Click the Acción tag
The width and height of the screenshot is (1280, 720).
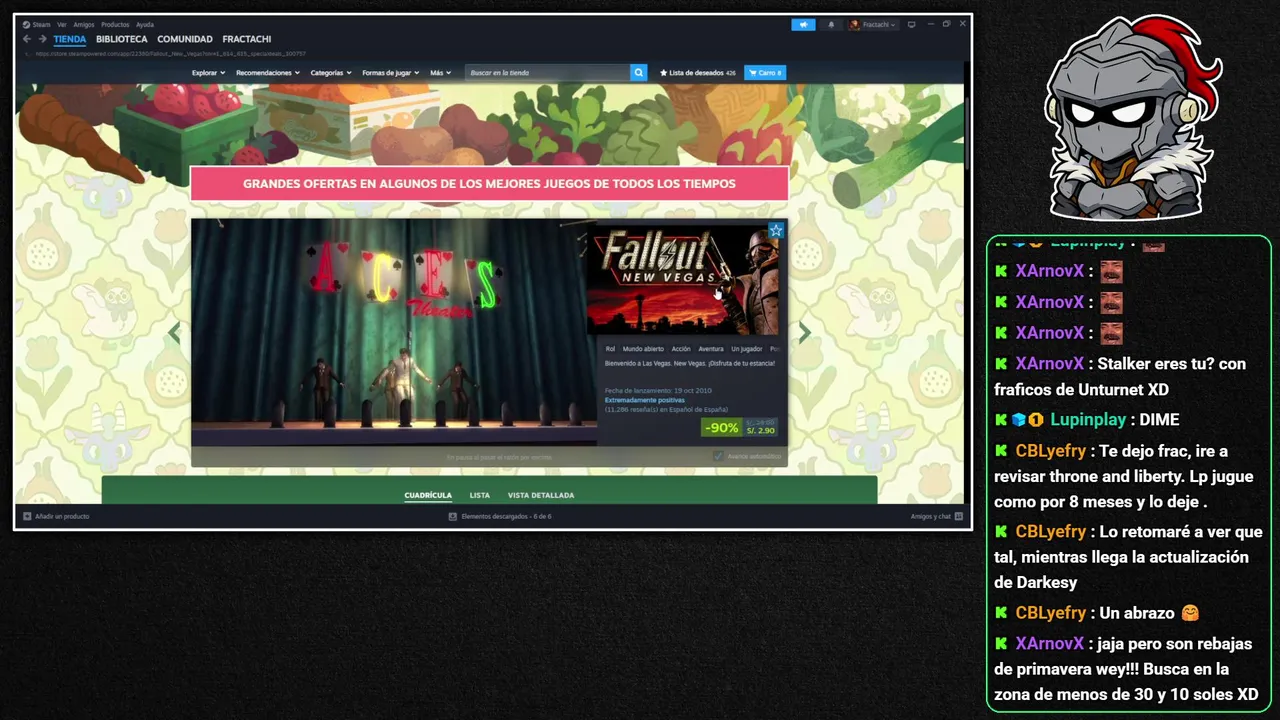point(681,349)
